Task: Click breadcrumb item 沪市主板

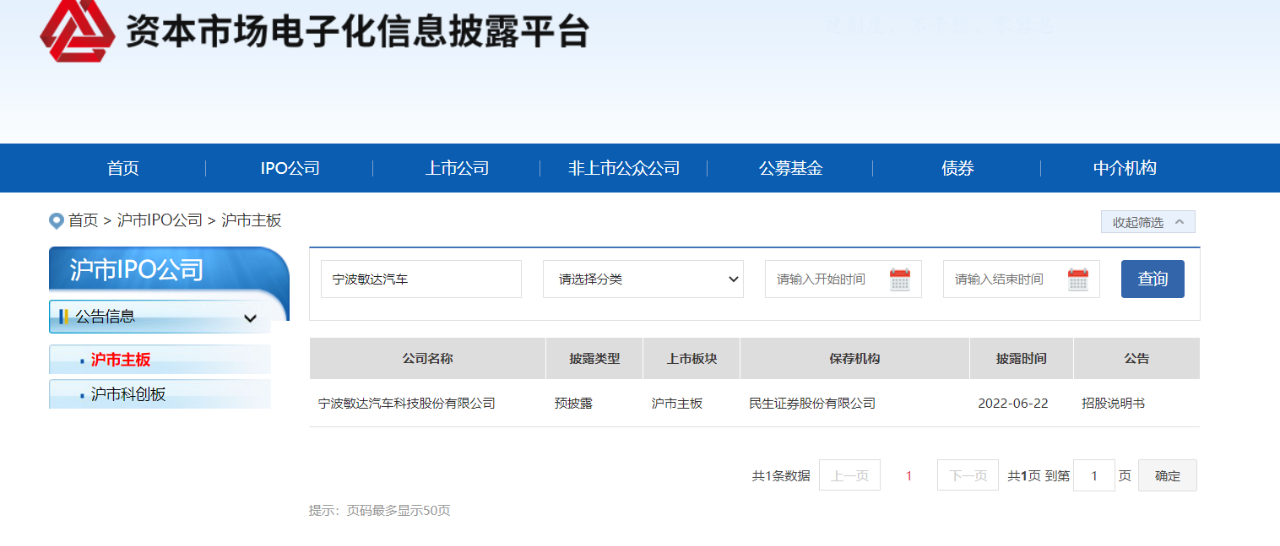Action: 251,220
